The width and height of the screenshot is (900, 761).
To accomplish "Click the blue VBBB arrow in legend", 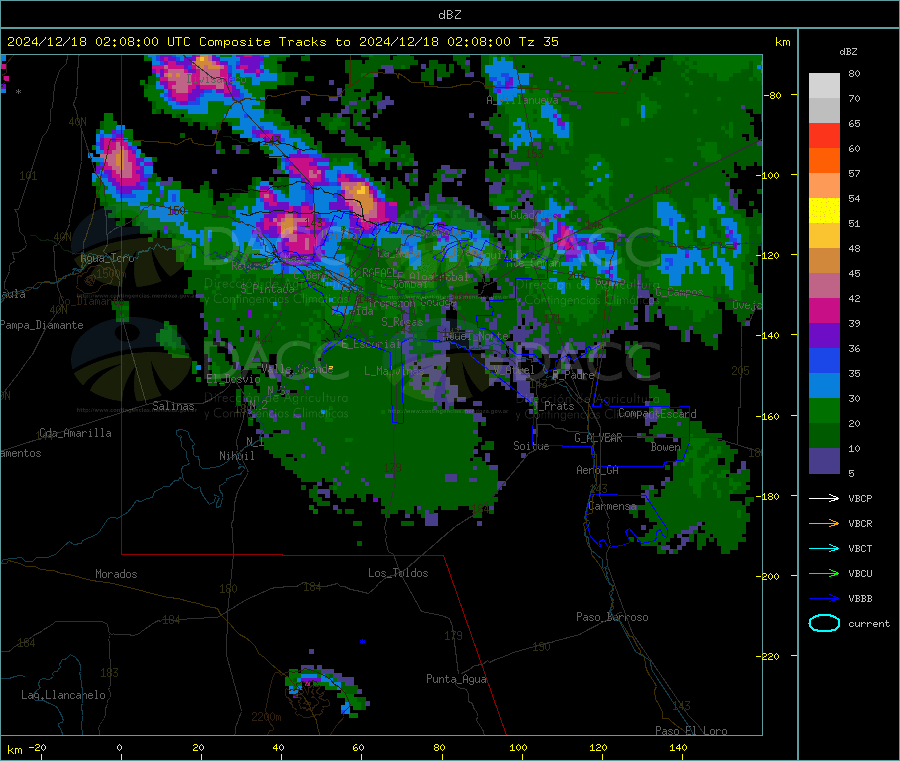I will pyautogui.click(x=824, y=599).
